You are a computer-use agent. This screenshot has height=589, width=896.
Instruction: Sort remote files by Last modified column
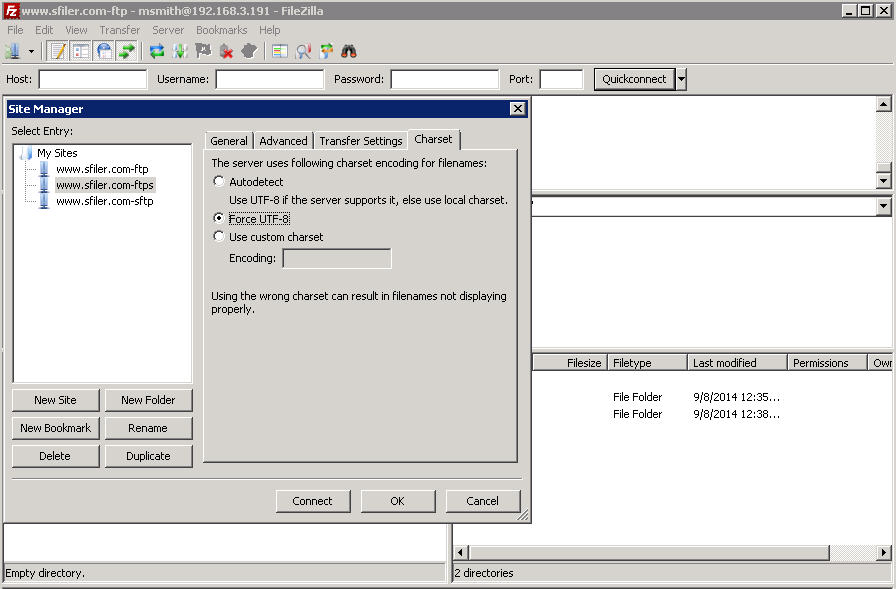coord(737,363)
